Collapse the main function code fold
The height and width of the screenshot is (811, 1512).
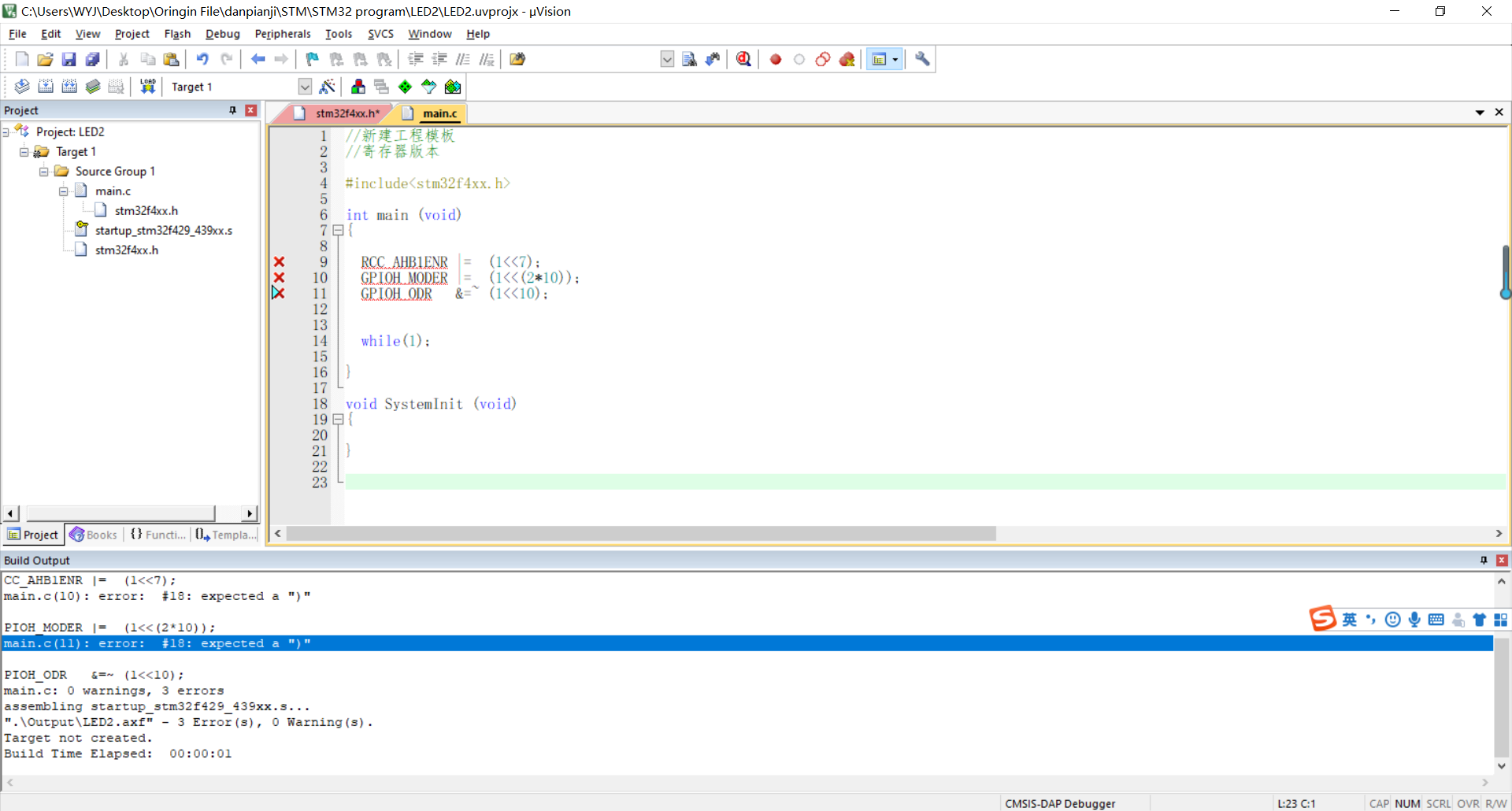tap(338, 231)
